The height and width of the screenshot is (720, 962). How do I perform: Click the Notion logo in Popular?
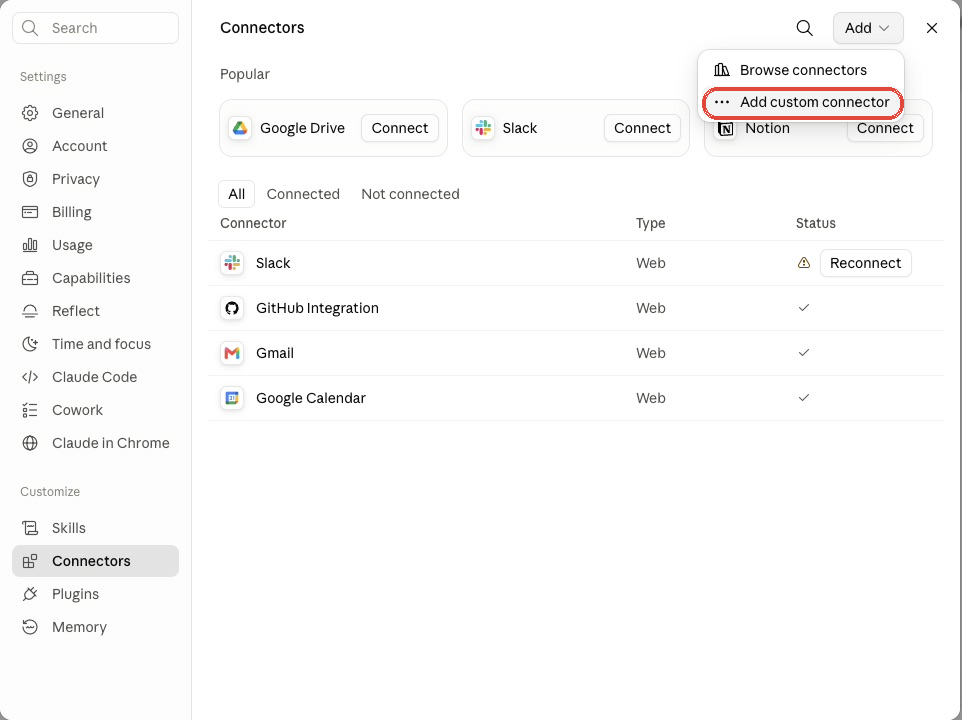pos(726,129)
